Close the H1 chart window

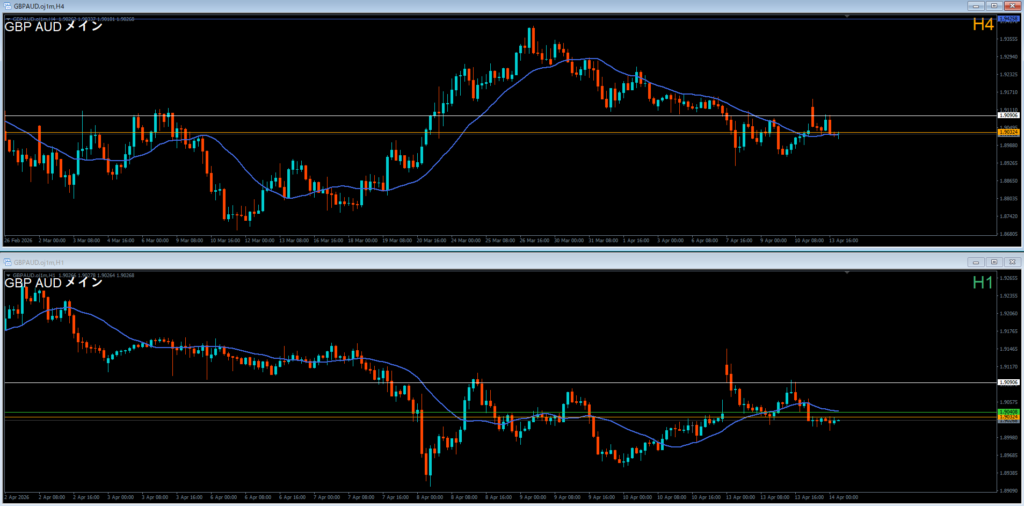coord(1011,260)
